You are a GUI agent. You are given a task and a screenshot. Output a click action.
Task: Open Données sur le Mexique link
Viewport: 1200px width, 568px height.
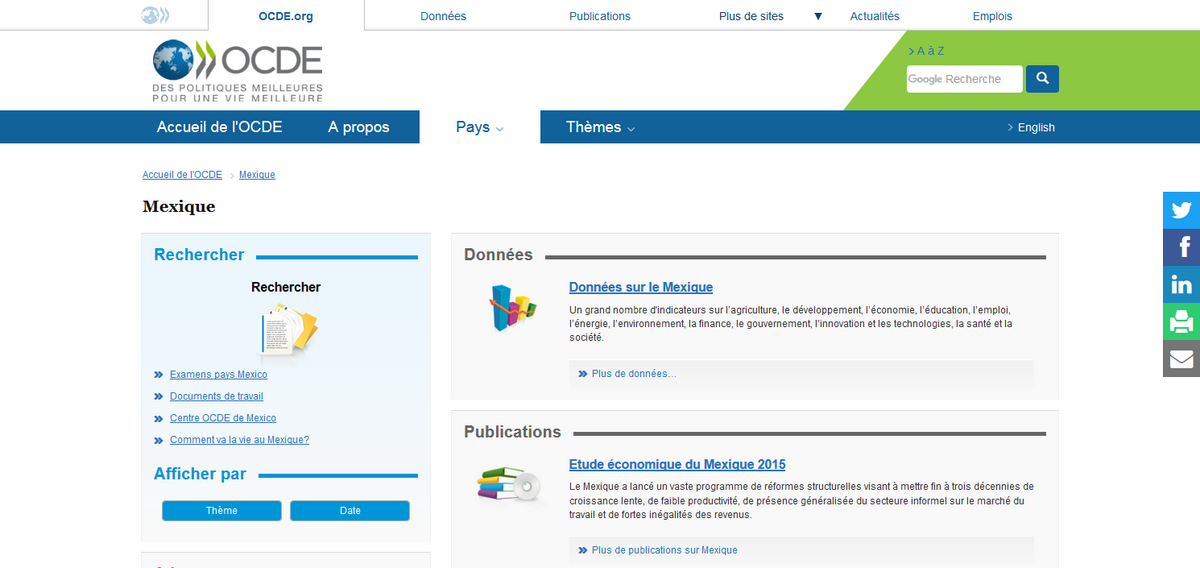click(x=641, y=287)
